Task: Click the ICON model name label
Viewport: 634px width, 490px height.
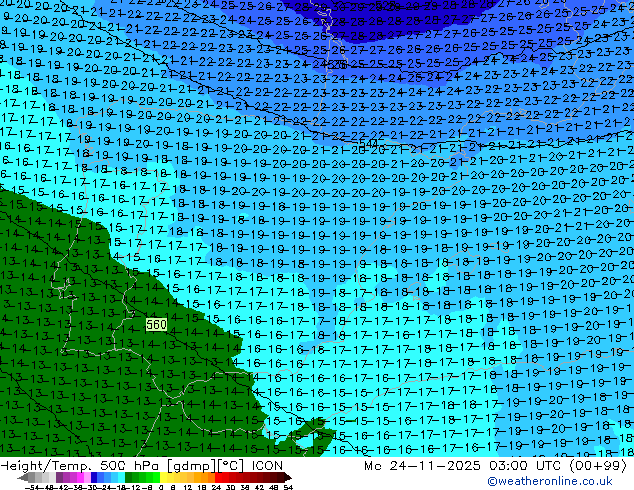Action: [x=267, y=466]
